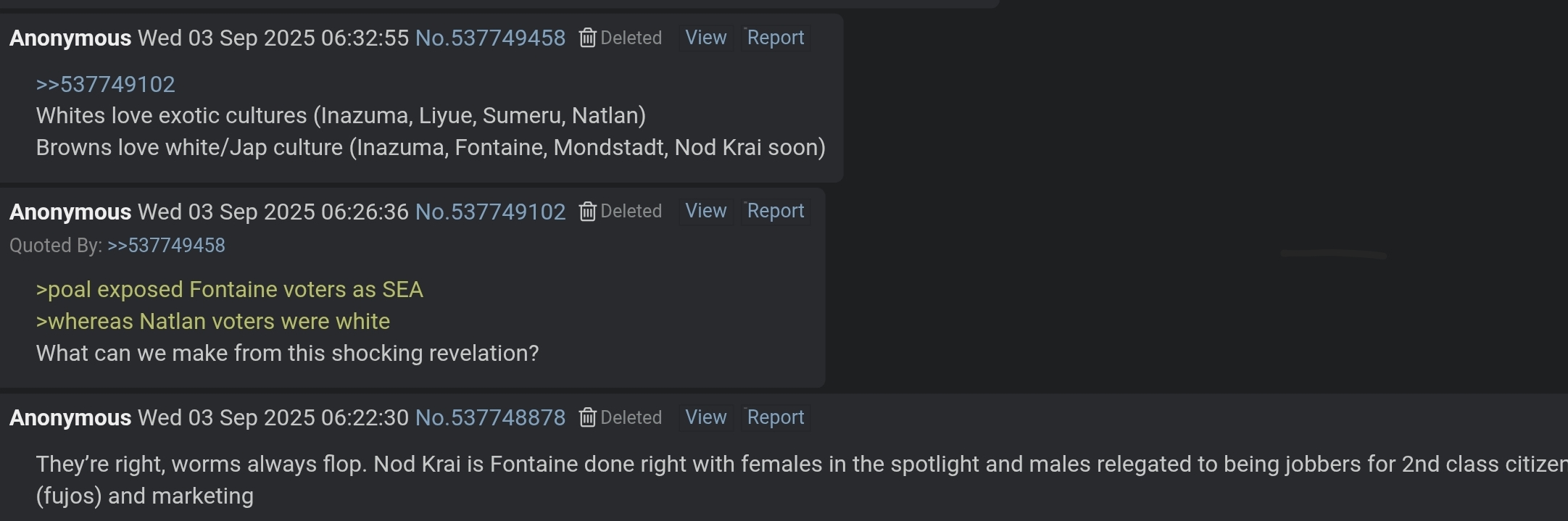Open View link for post No.537749102
Viewport: 1568px width, 521px height.
[705, 211]
